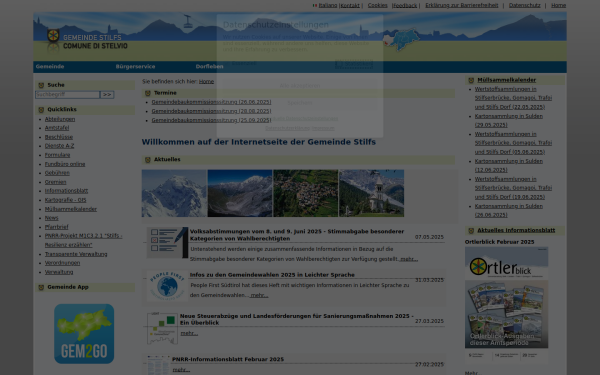Click the snowy mountain peak photo
The image size is (600, 375).
174,193
